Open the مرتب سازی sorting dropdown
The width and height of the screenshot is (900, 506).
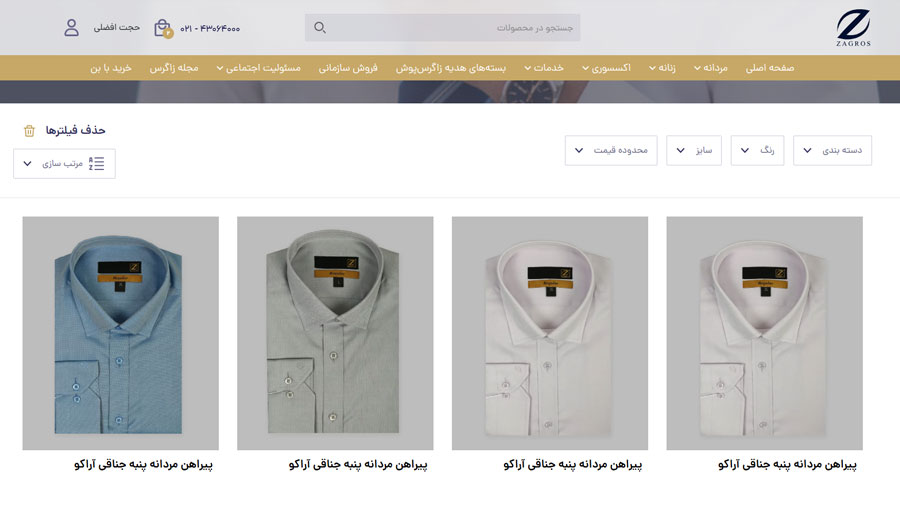(64, 164)
